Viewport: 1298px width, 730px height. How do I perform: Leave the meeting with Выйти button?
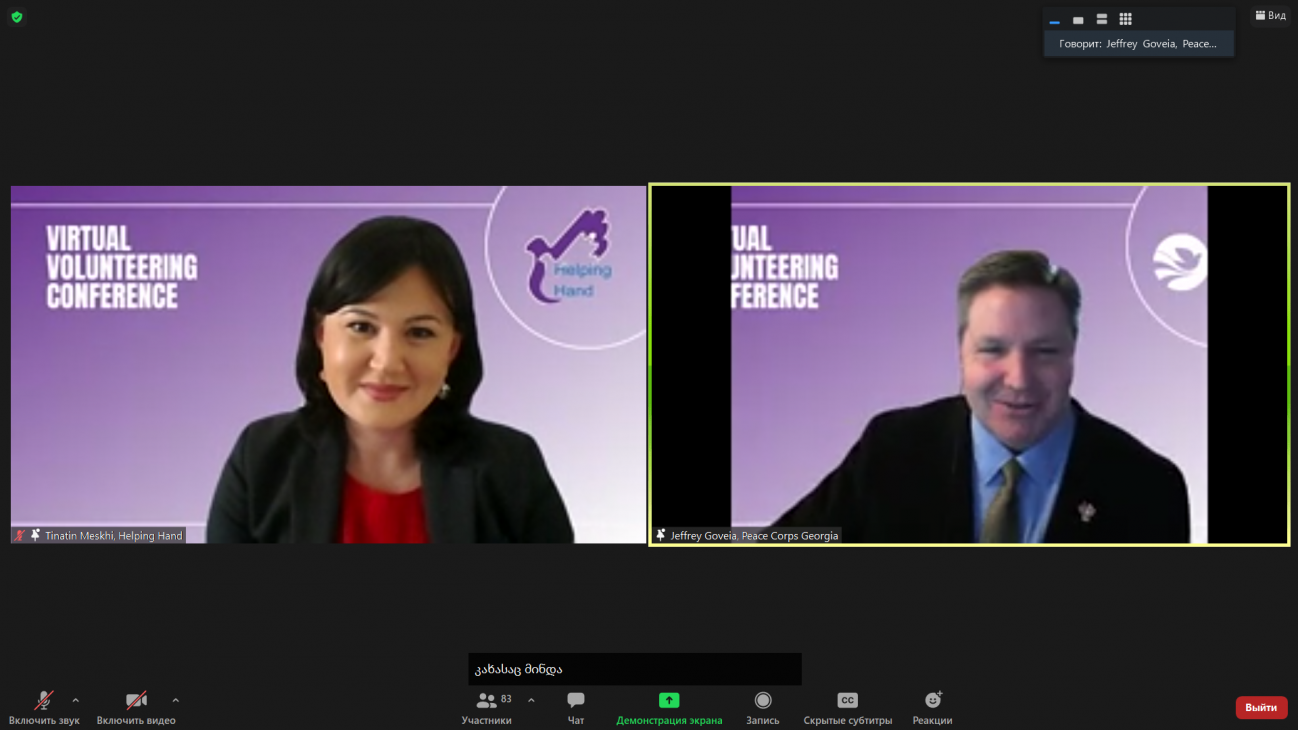pos(1261,707)
